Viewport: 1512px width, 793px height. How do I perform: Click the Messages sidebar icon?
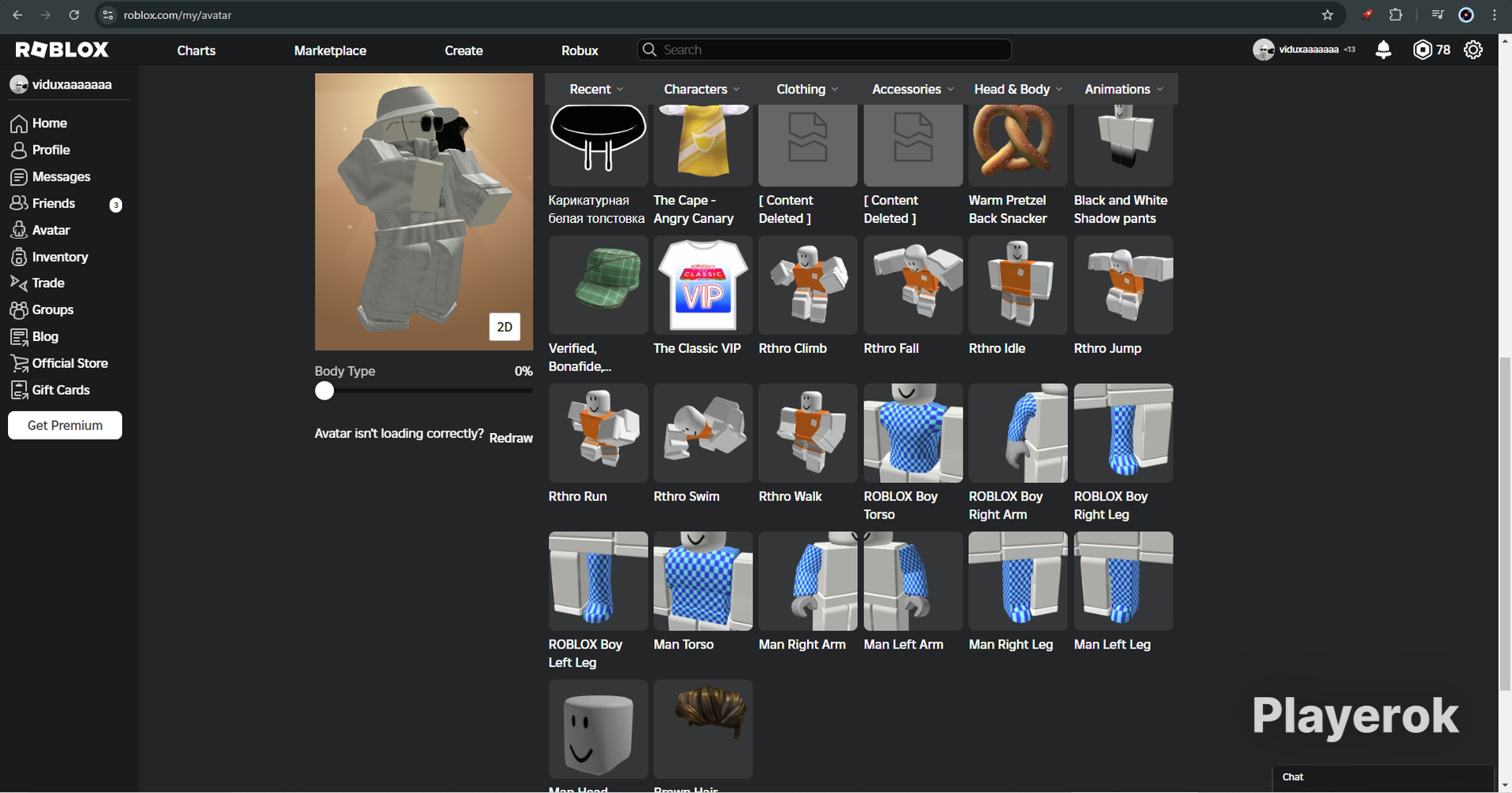(x=19, y=177)
